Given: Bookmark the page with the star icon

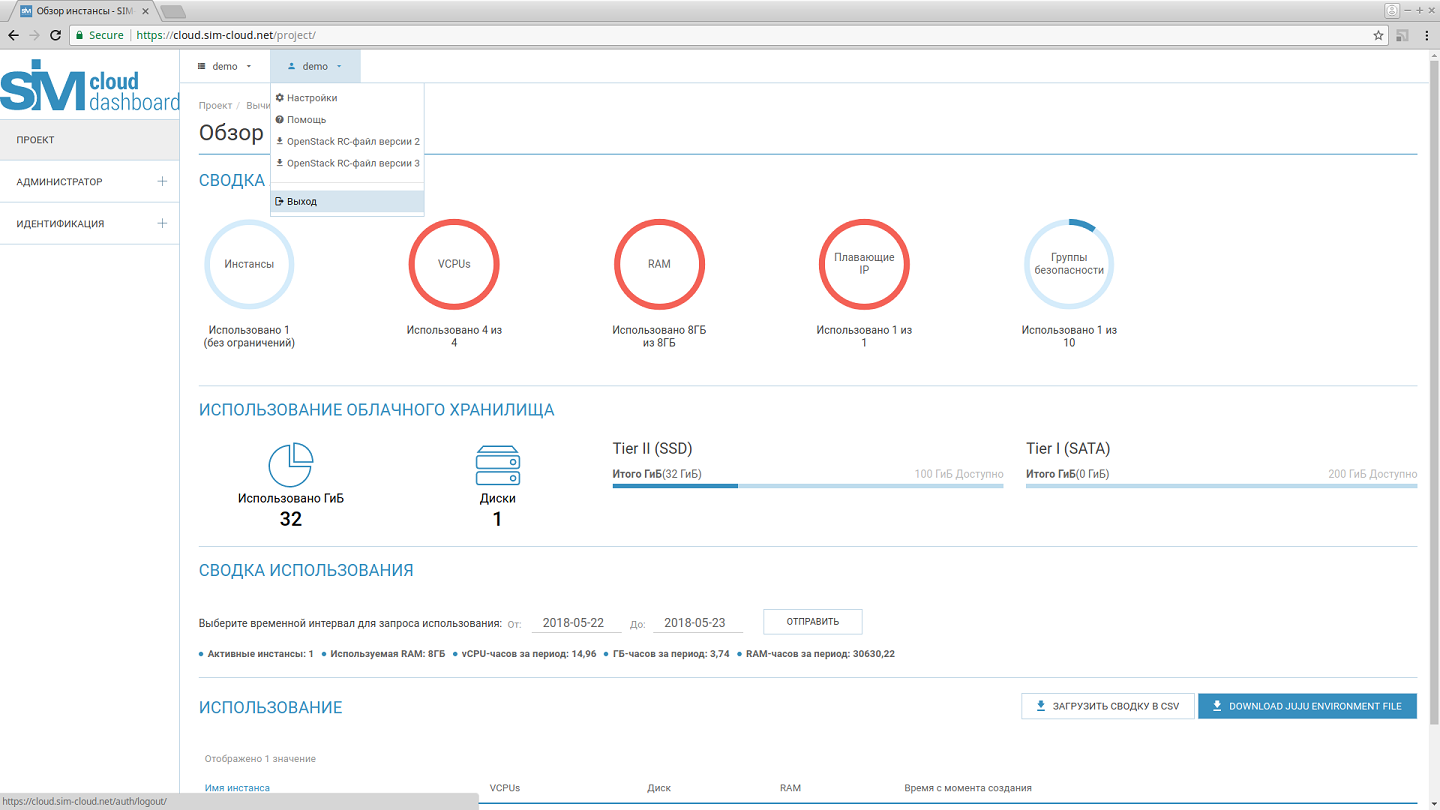Looking at the screenshot, I should click(x=1378, y=35).
